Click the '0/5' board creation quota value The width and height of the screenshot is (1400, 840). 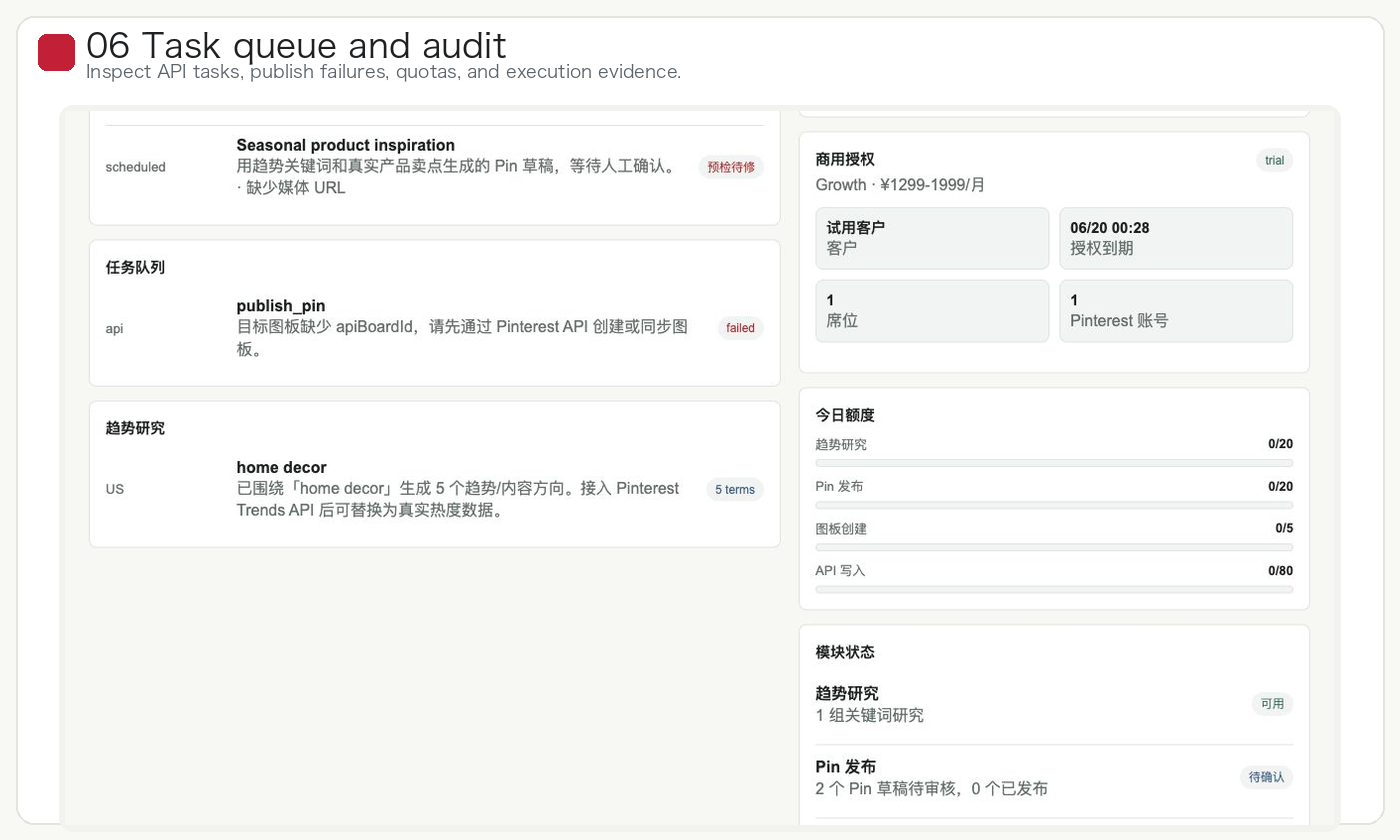click(1284, 528)
